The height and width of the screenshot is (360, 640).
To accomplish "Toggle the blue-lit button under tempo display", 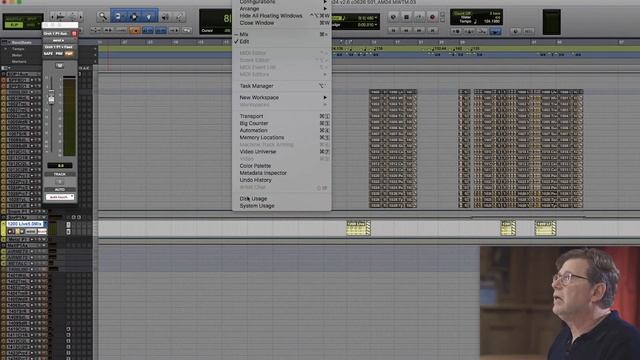I will pos(496,31).
